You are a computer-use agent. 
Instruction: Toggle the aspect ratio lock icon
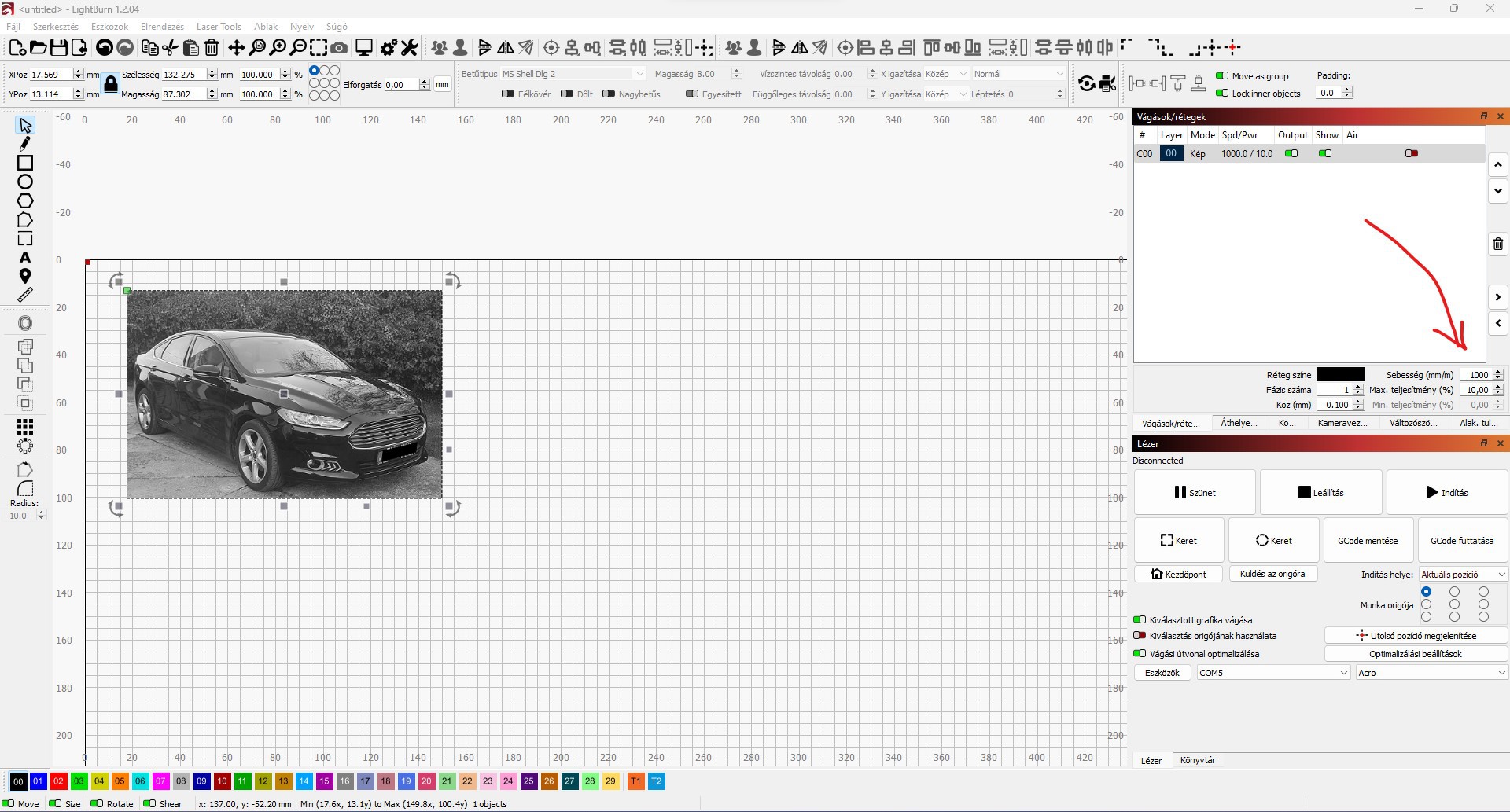[111, 84]
